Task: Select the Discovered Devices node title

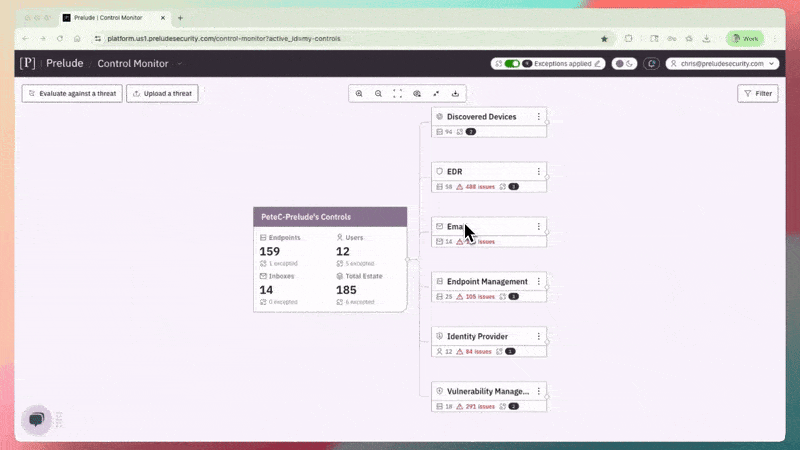Action: coord(482,117)
